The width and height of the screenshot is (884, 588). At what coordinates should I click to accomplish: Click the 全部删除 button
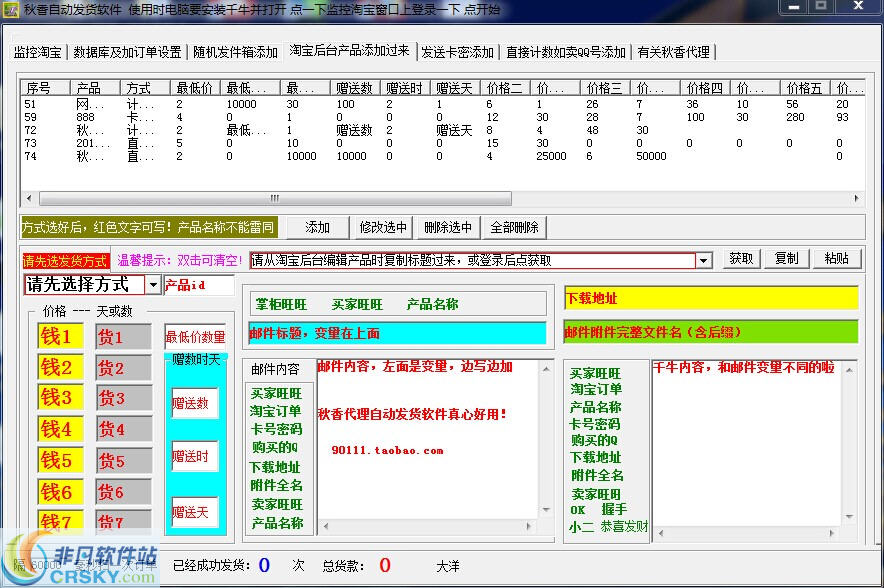[514, 227]
